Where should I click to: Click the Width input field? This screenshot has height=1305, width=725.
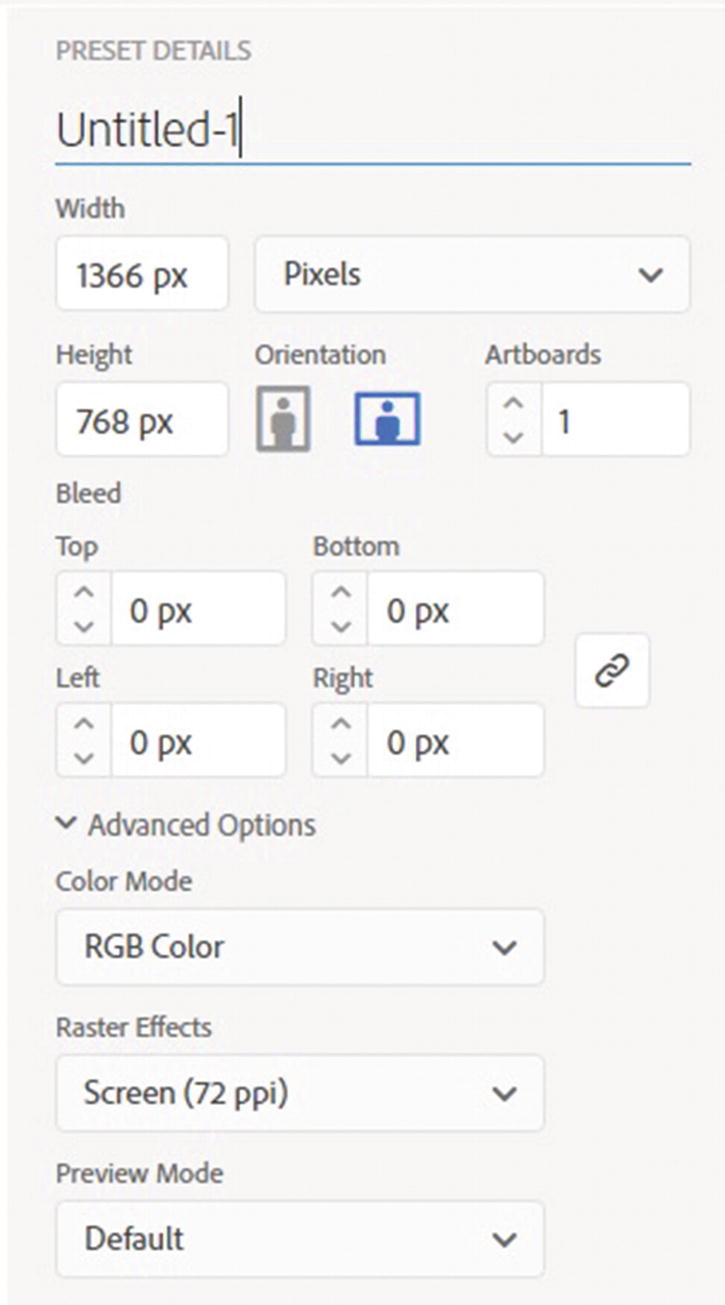pyautogui.click(x=141, y=274)
